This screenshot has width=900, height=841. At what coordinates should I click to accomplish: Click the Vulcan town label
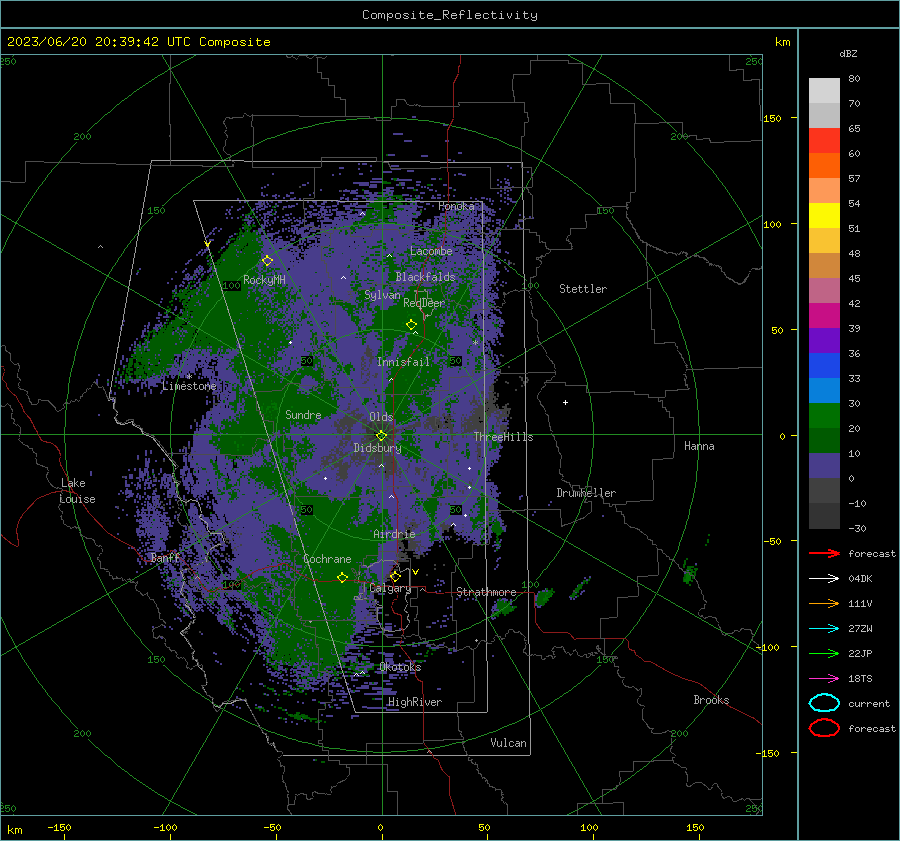pos(508,742)
